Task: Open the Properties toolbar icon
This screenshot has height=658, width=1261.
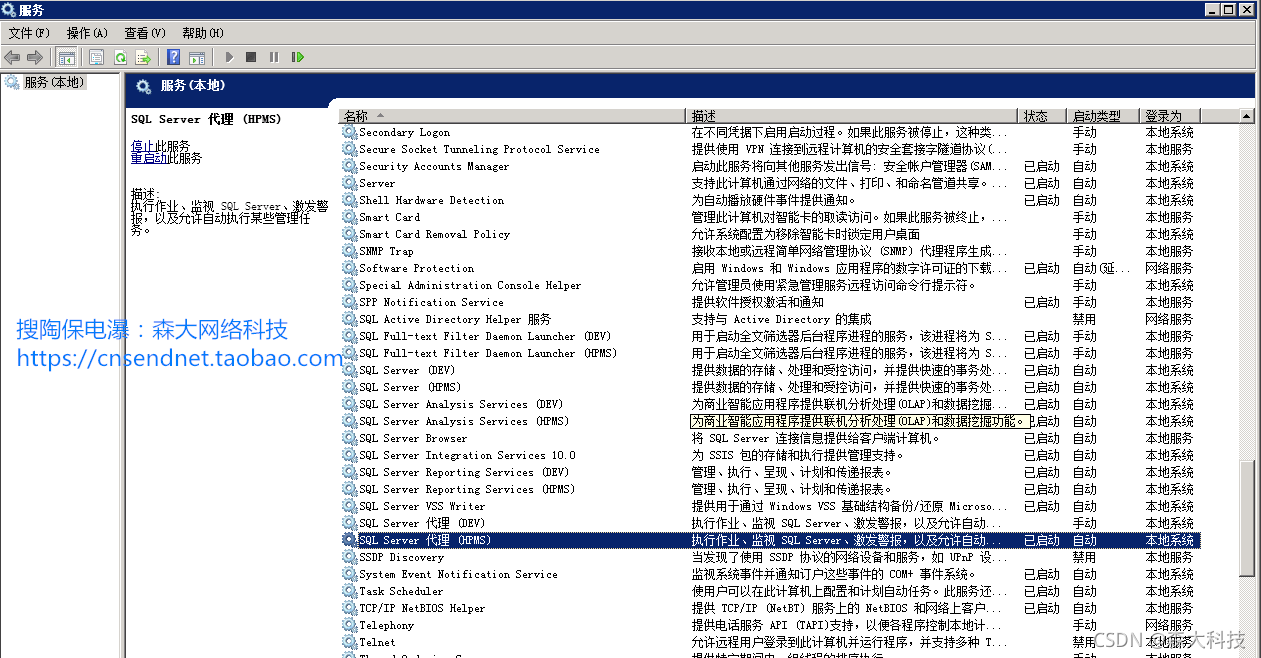Action: (97, 58)
